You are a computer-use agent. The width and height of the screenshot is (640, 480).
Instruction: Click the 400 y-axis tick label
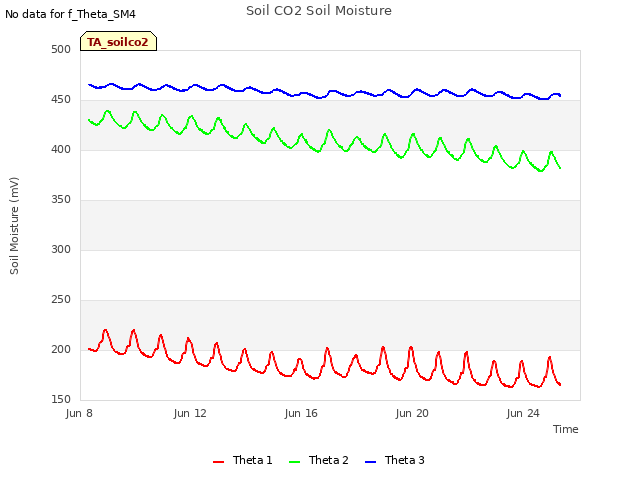pyautogui.click(x=61, y=150)
